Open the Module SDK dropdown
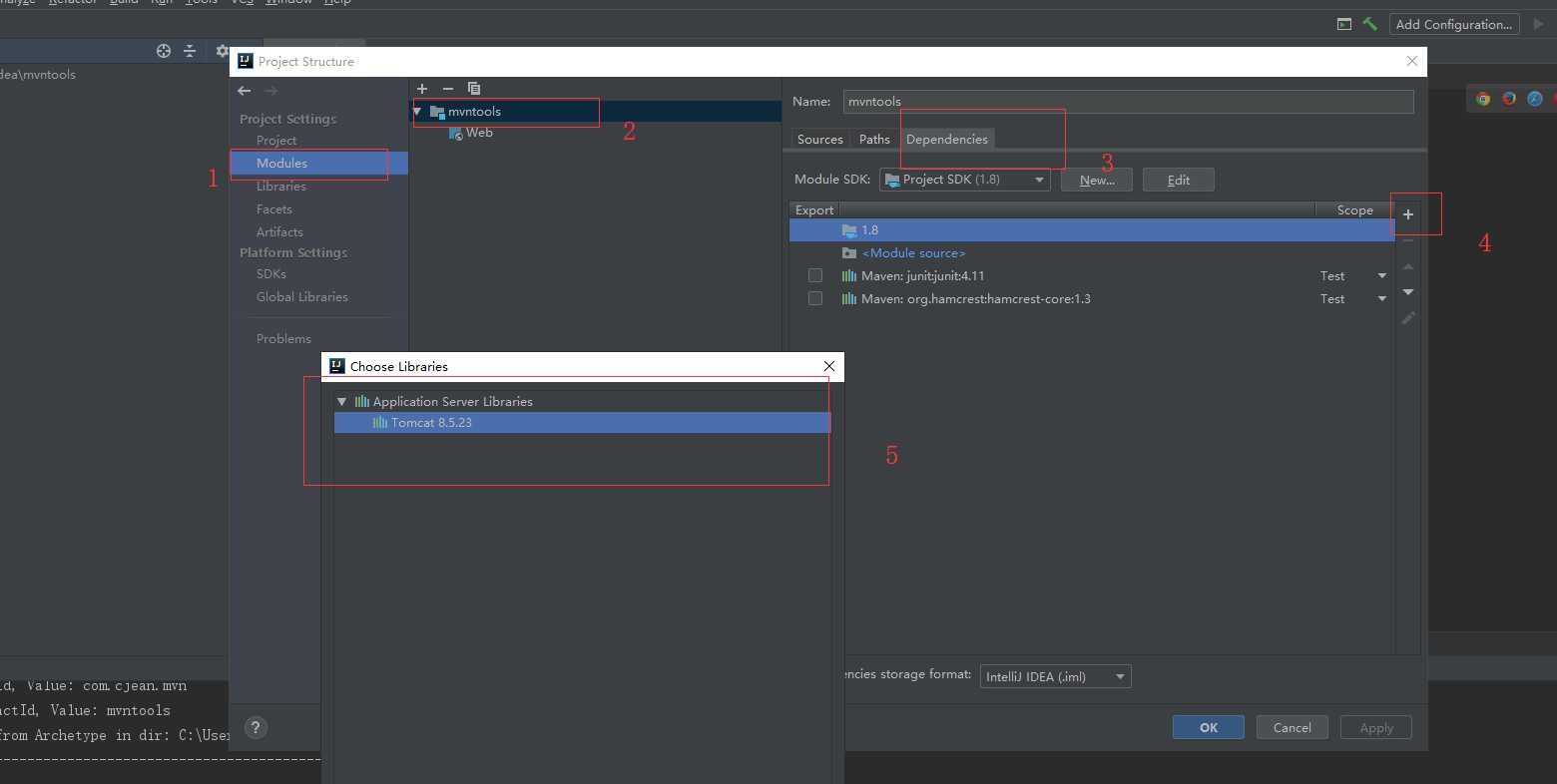This screenshot has height=784, width=1557. click(x=965, y=180)
